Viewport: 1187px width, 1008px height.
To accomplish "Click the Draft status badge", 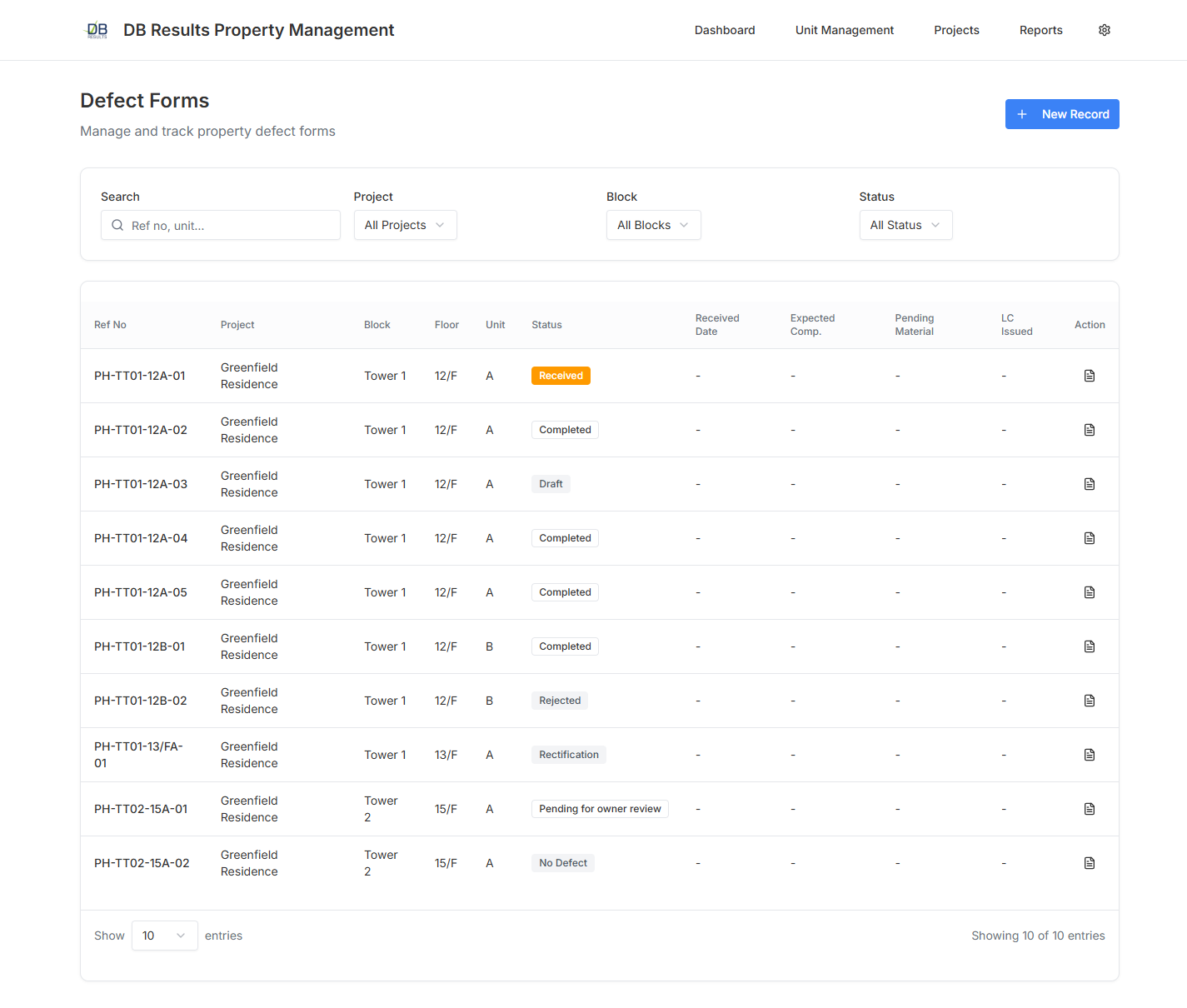I will tap(551, 484).
